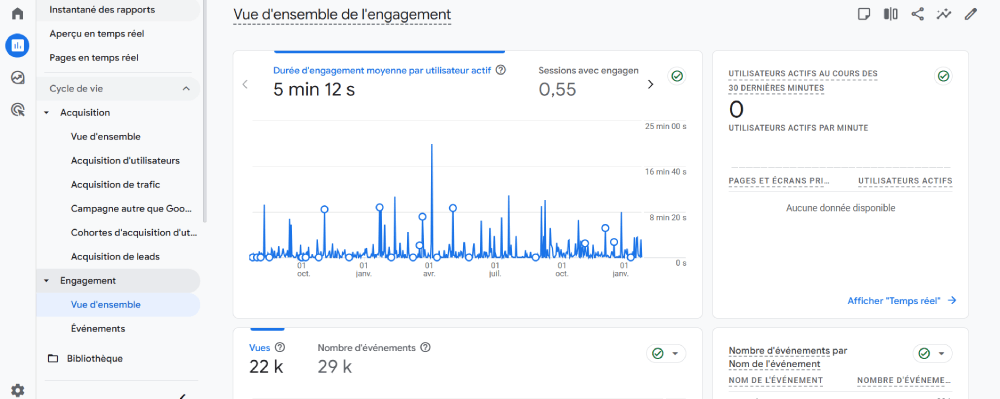
Task: Click the 29 k events value
Action: click(x=335, y=366)
